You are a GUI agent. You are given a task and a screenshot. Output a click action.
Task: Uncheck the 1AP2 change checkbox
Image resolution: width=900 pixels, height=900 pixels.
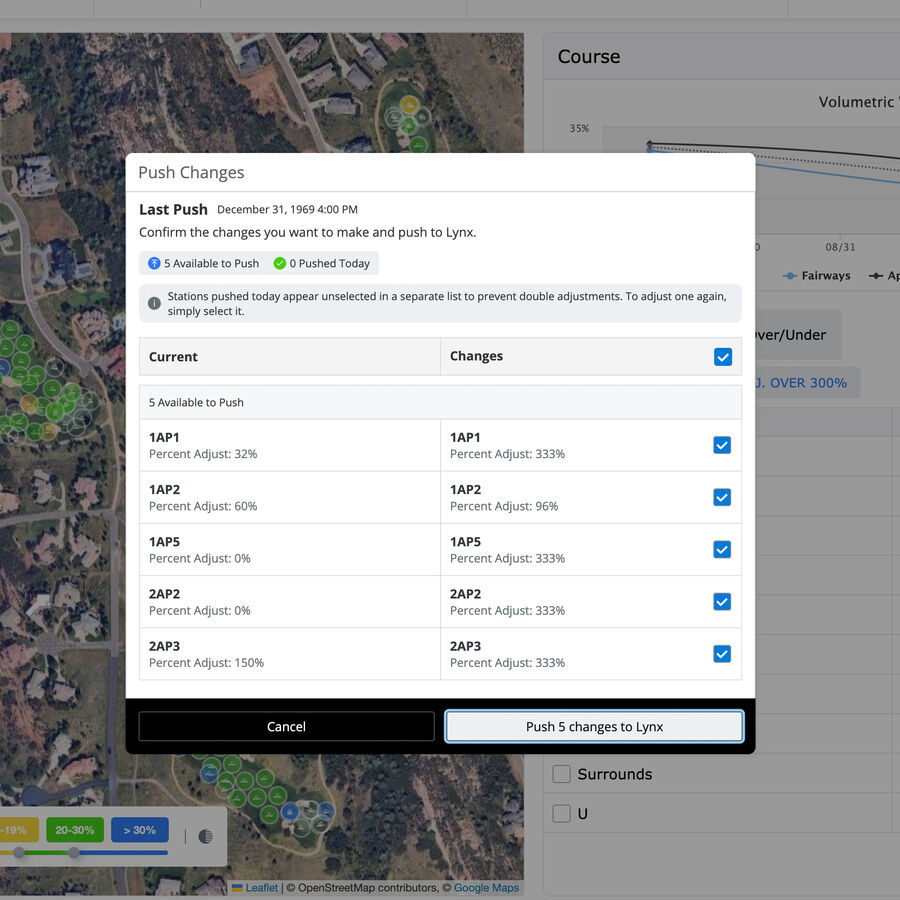coord(722,497)
